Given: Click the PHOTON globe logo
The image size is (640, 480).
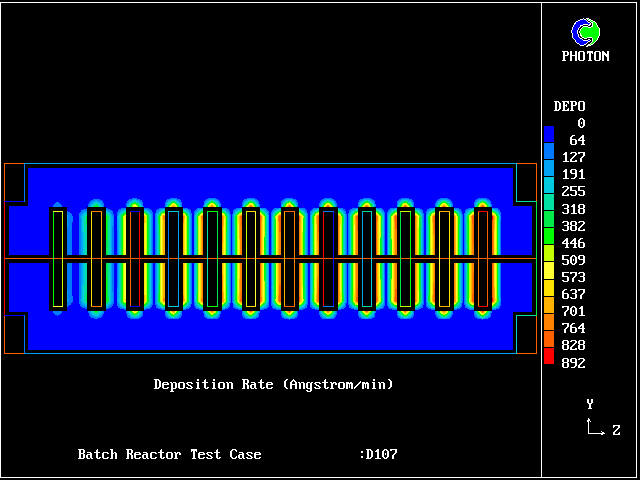Looking at the screenshot, I should coord(585,32).
